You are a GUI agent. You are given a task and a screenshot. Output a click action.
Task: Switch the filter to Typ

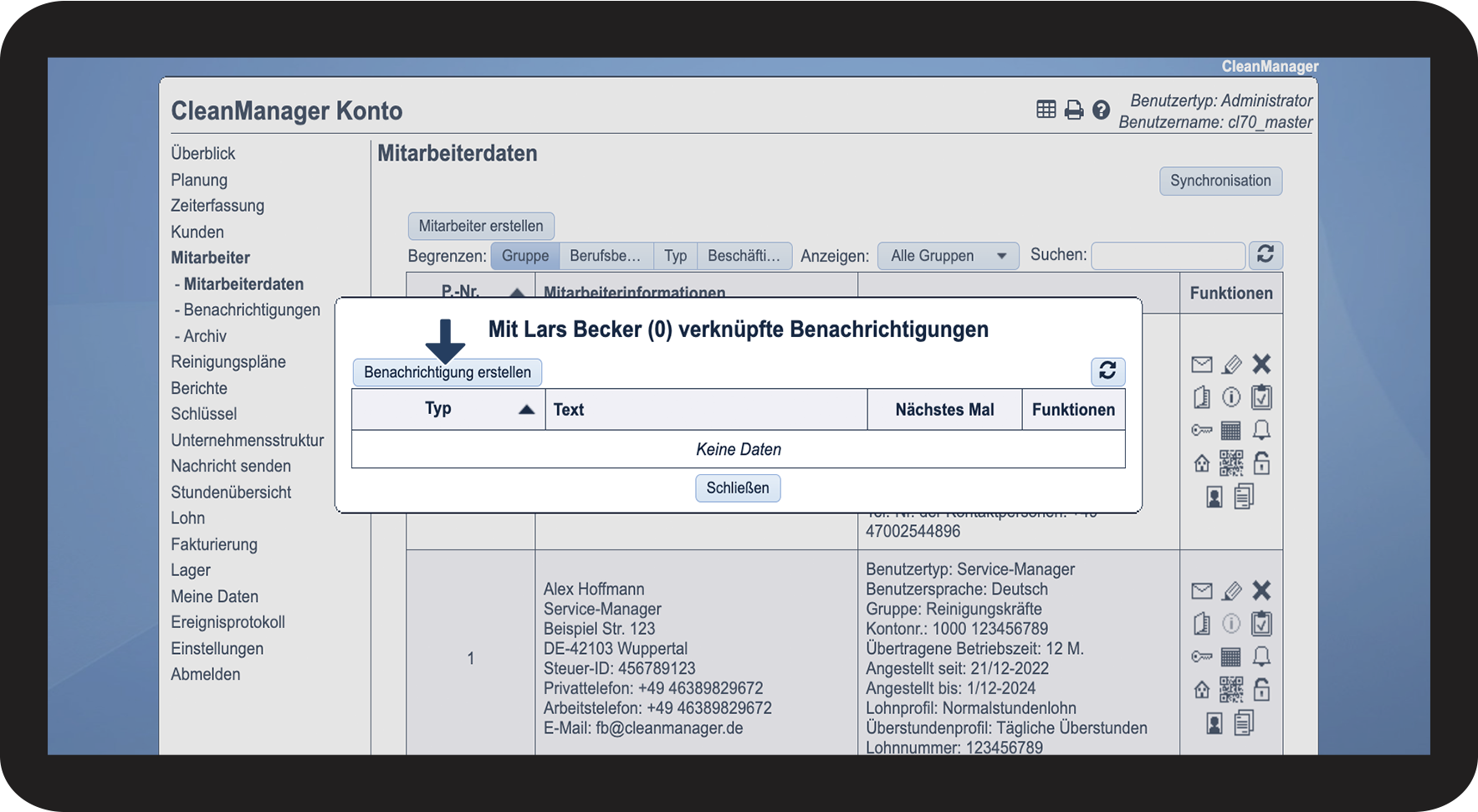click(675, 256)
